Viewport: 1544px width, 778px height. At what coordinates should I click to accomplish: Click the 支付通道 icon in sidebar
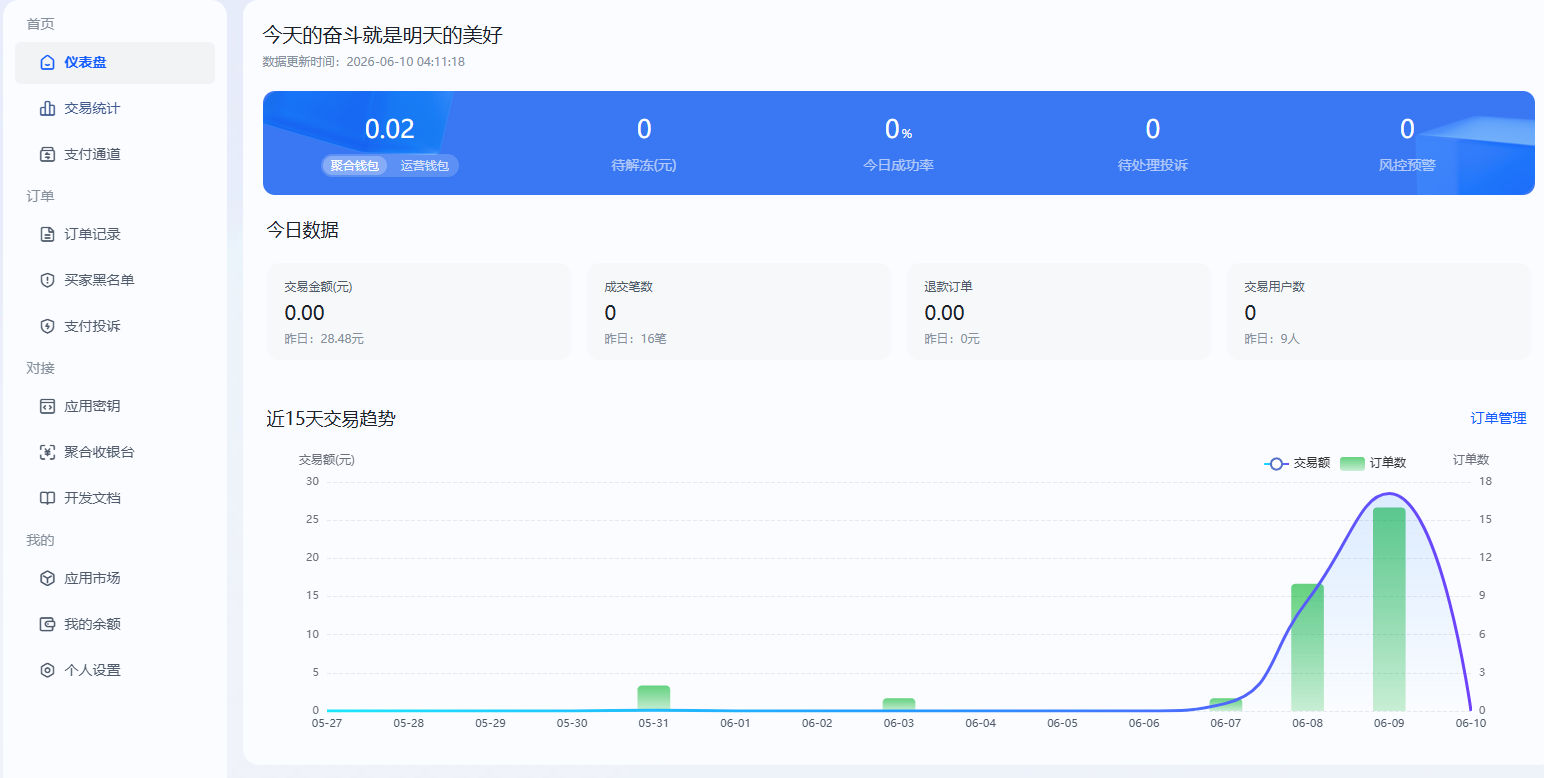point(47,154)
